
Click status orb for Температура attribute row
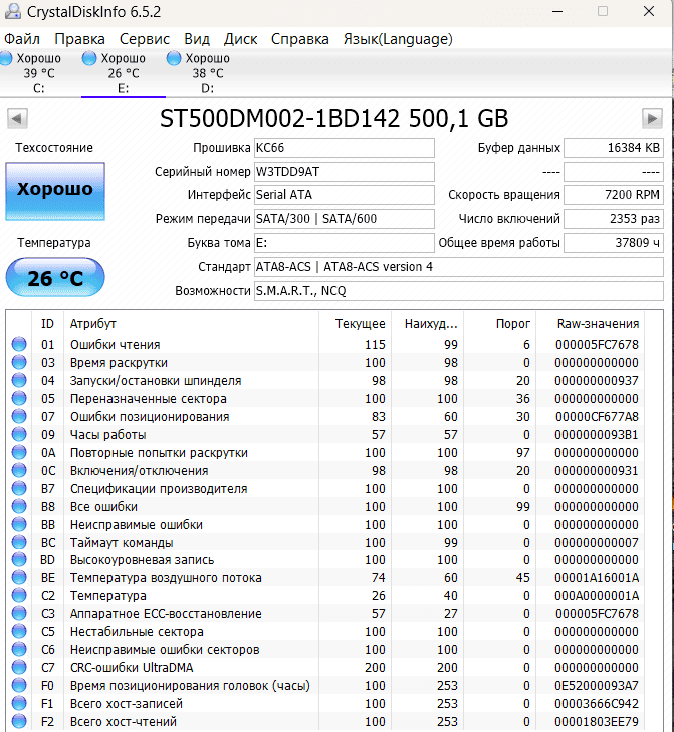(x=19, y=596)
